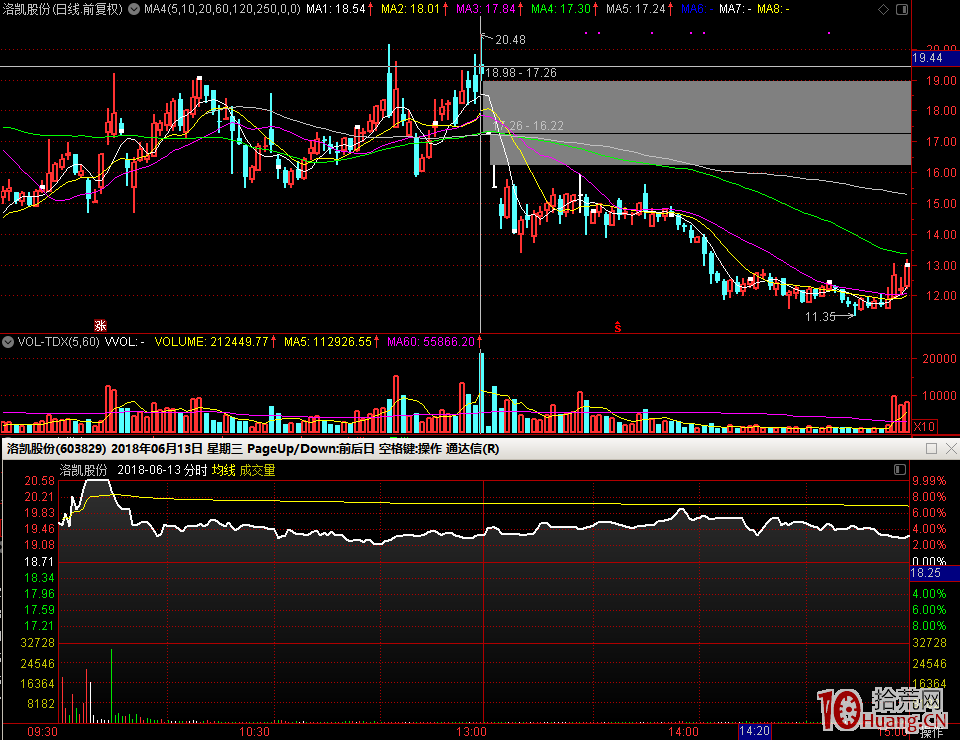The height and width of the screenshot is (740, 960).
Task: Click the 20.48 high price label
Action: (x=509, y=40)
